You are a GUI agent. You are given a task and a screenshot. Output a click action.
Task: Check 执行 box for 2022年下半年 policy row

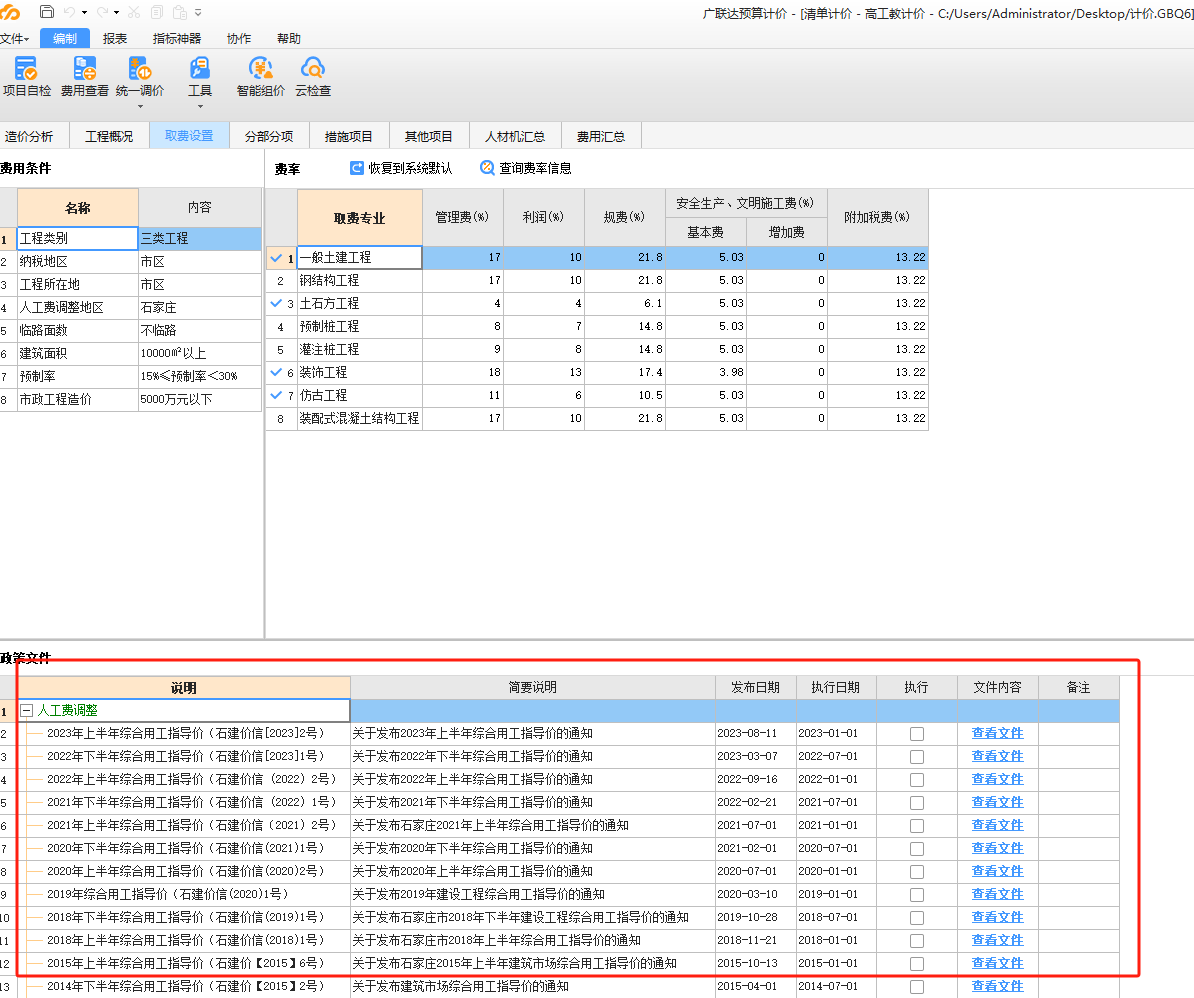point(917,757)
